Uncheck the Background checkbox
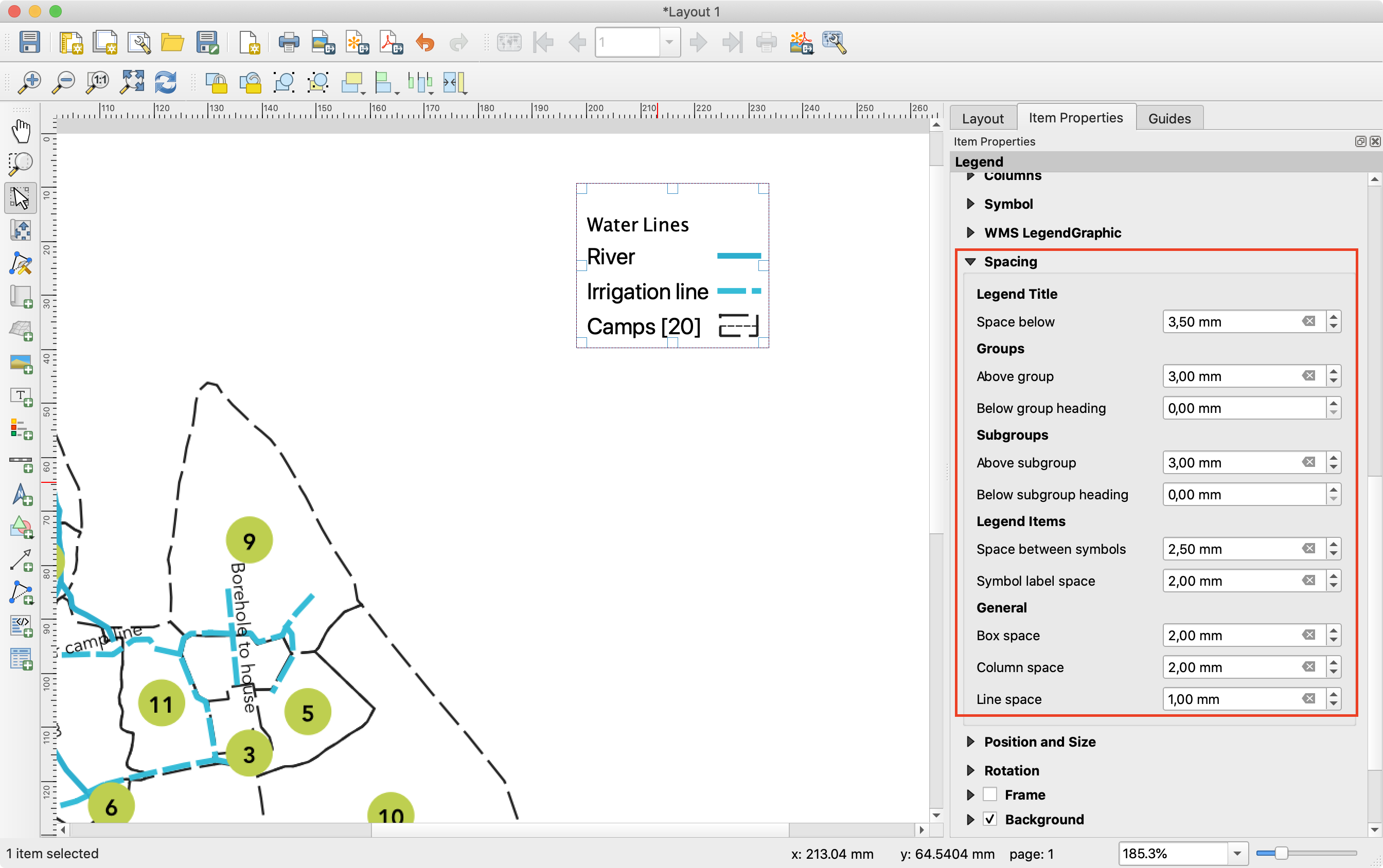This screenshot has width=1383, height=868. click(x=989, y=819)
